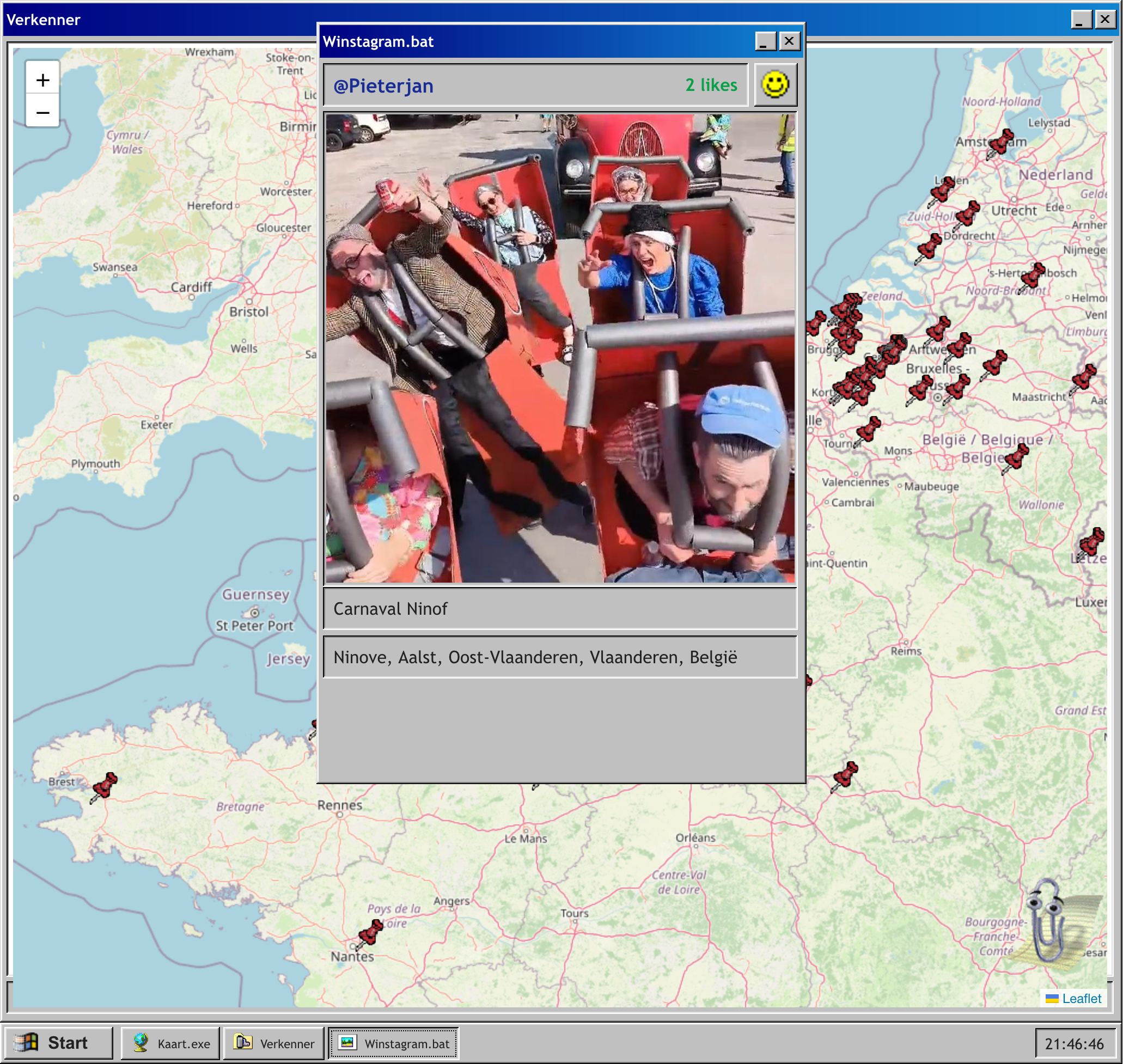Click the pushpin marker near Brest
Viewport: 1123px width, 1064px height.
point(105,786)
